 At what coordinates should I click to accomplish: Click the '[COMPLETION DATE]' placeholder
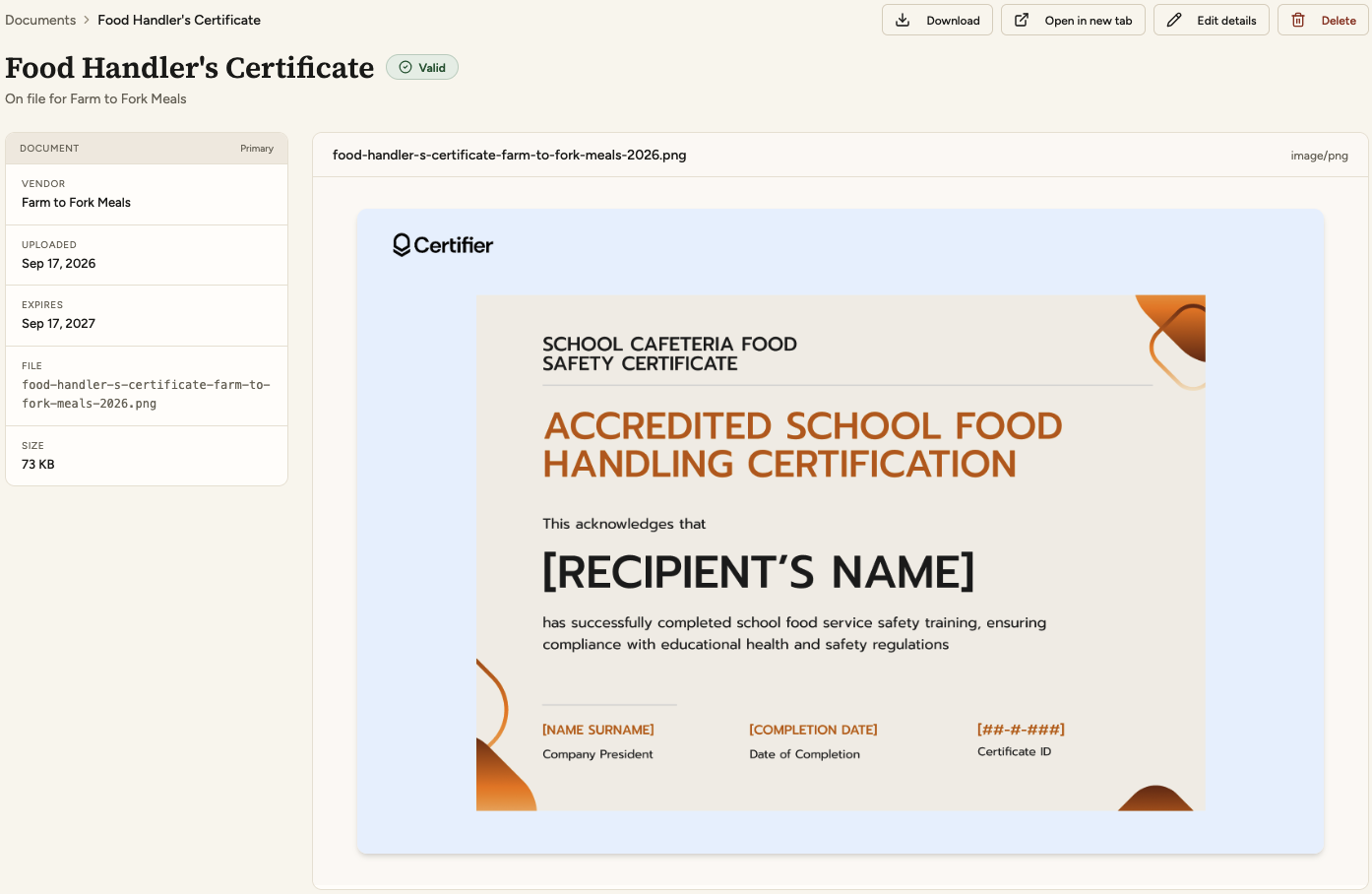[813, 730]
